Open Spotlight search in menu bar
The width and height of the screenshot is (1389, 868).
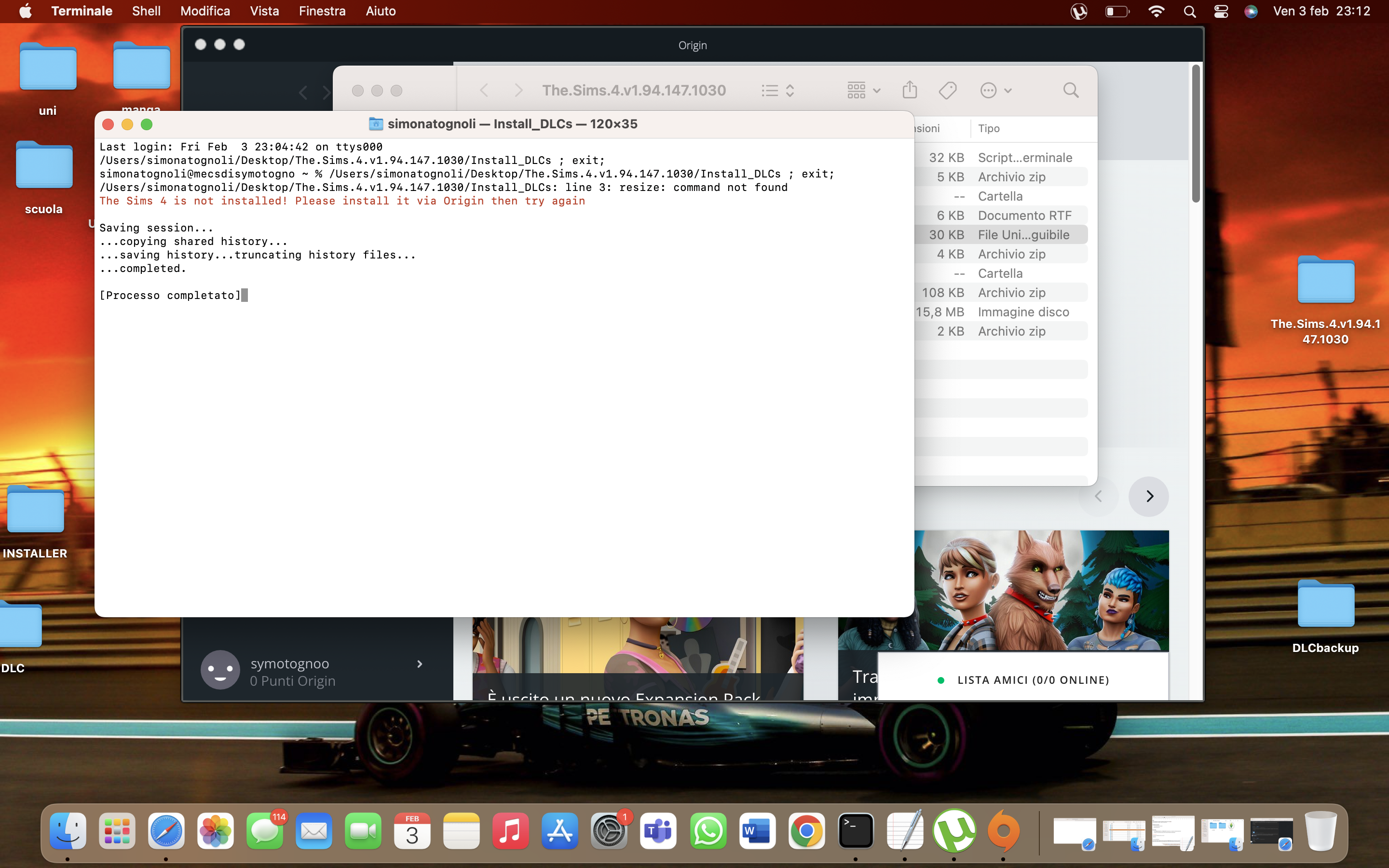[x=1190, y=12]
